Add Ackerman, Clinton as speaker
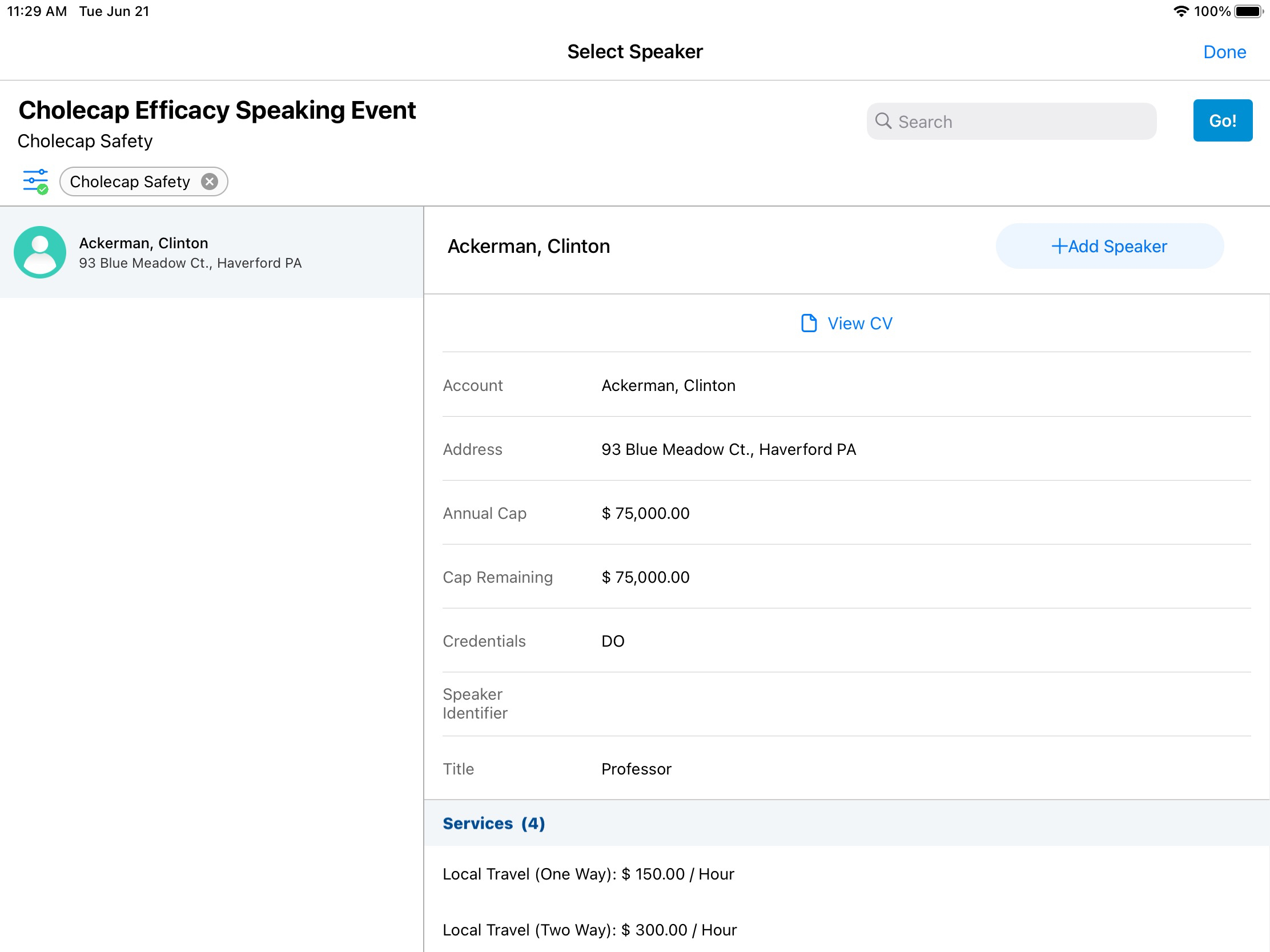Image resolution: width=1270 pixels, height=952 pixels. (x=1109, y=246)
